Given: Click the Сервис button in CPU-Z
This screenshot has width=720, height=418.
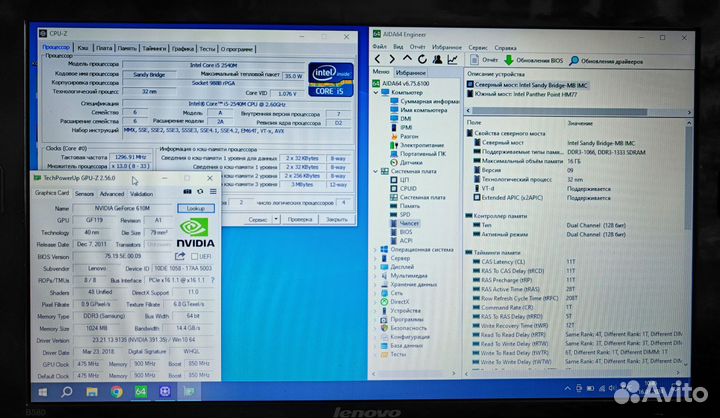Looking at the screenshot, I should (258, 220).
